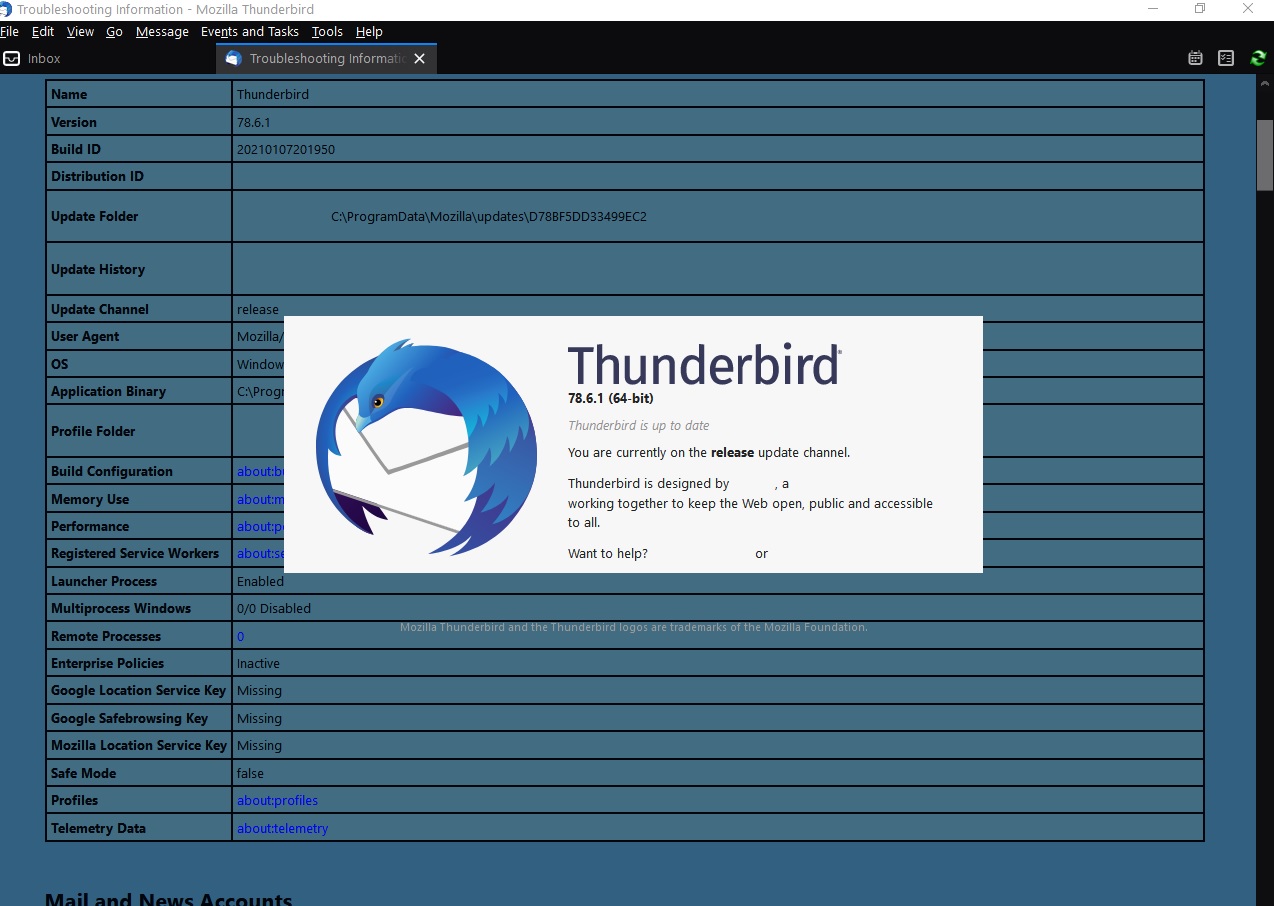Screen dimensions: 1274x906
Task: Open the Go menu
Action: [115, 32]
